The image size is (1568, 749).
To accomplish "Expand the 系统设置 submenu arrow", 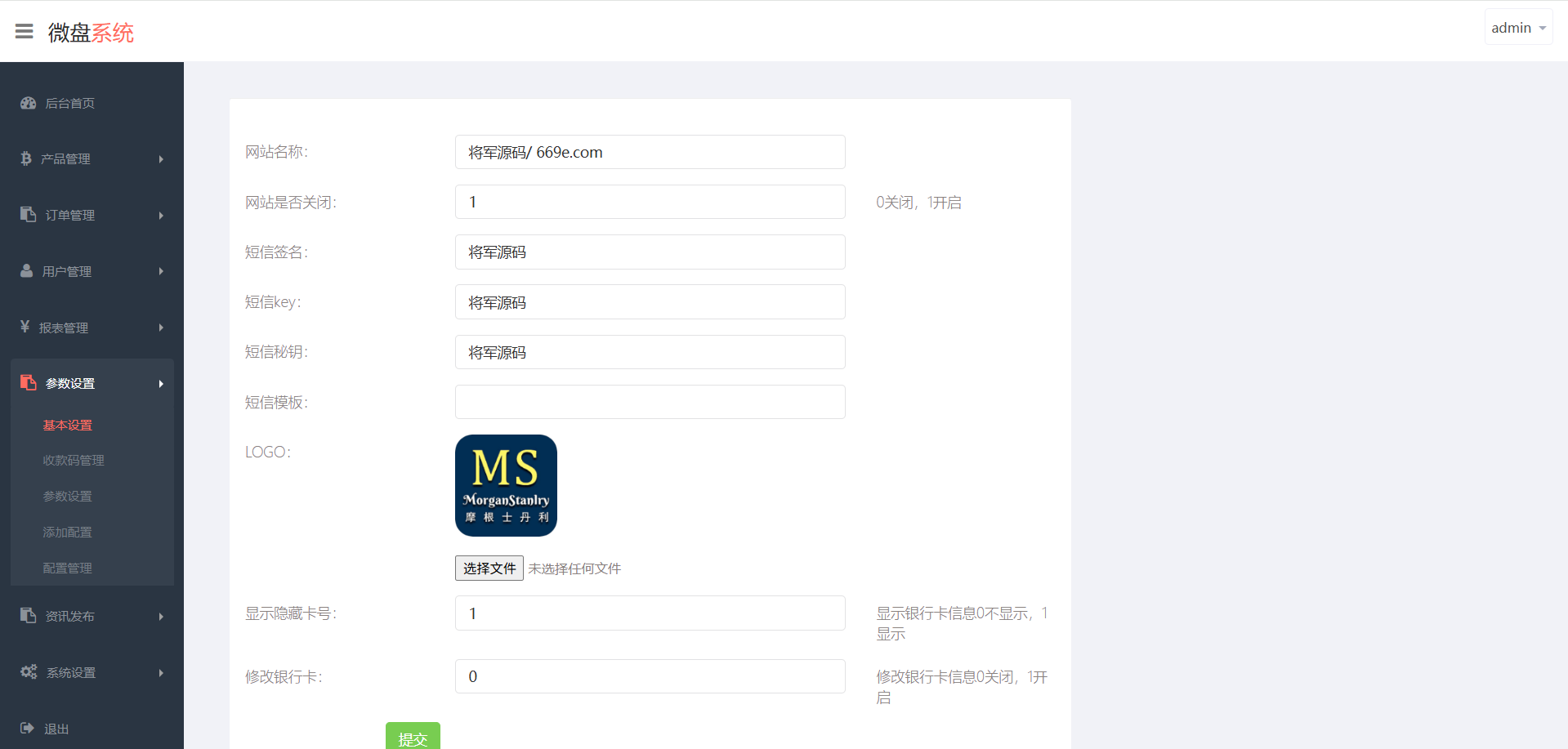I will (161, 673).
